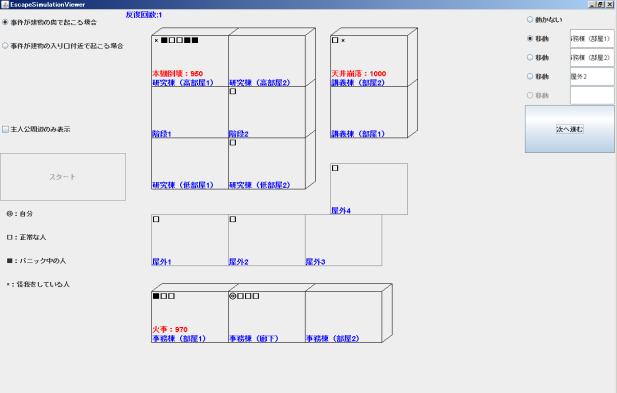Click the person square in 屋外1
617x393 pixels.
tap(156, 219)
